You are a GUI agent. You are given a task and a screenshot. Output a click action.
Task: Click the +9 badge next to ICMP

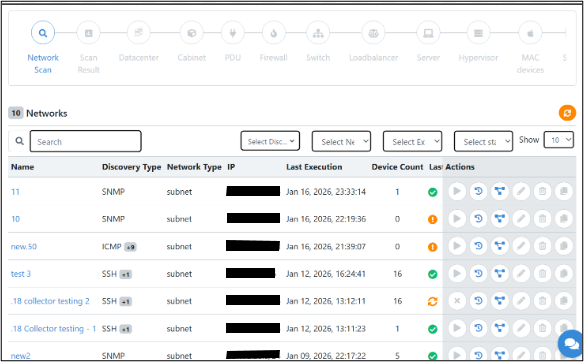point(130,247)
